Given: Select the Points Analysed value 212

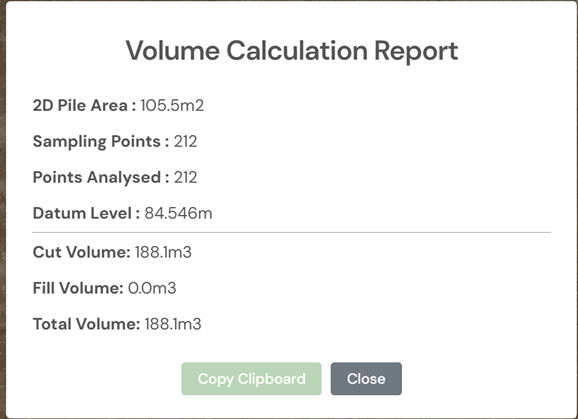Looking at the screenshot, I should click(185, 177).
